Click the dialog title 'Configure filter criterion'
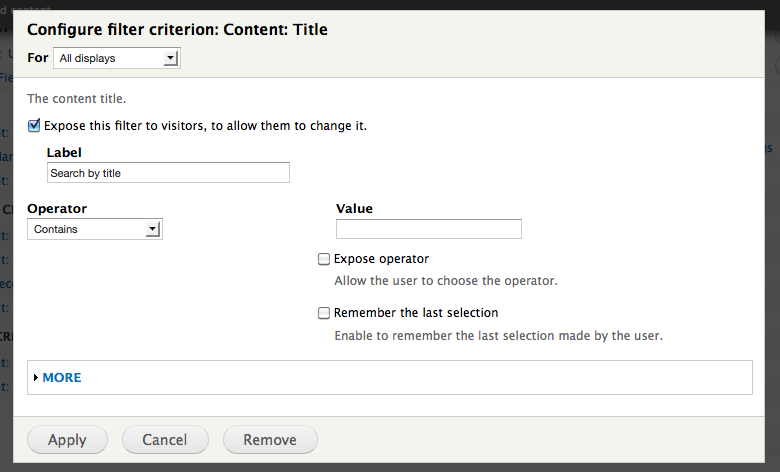The height and width of the screenshot is (472, 780). click(177, 30)
